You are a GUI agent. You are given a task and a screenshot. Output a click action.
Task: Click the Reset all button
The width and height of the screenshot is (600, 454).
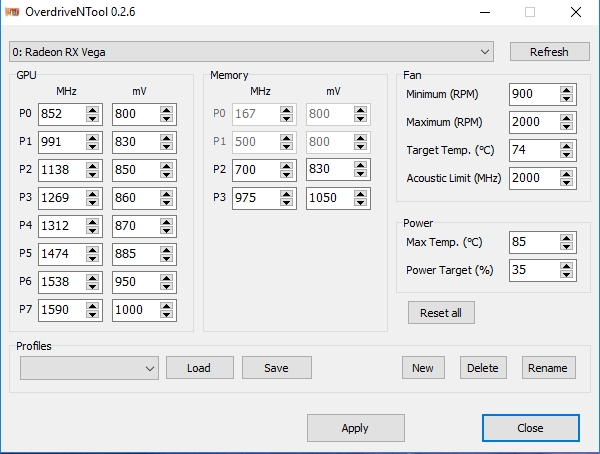pyautogui.click(x=441, y=313)
